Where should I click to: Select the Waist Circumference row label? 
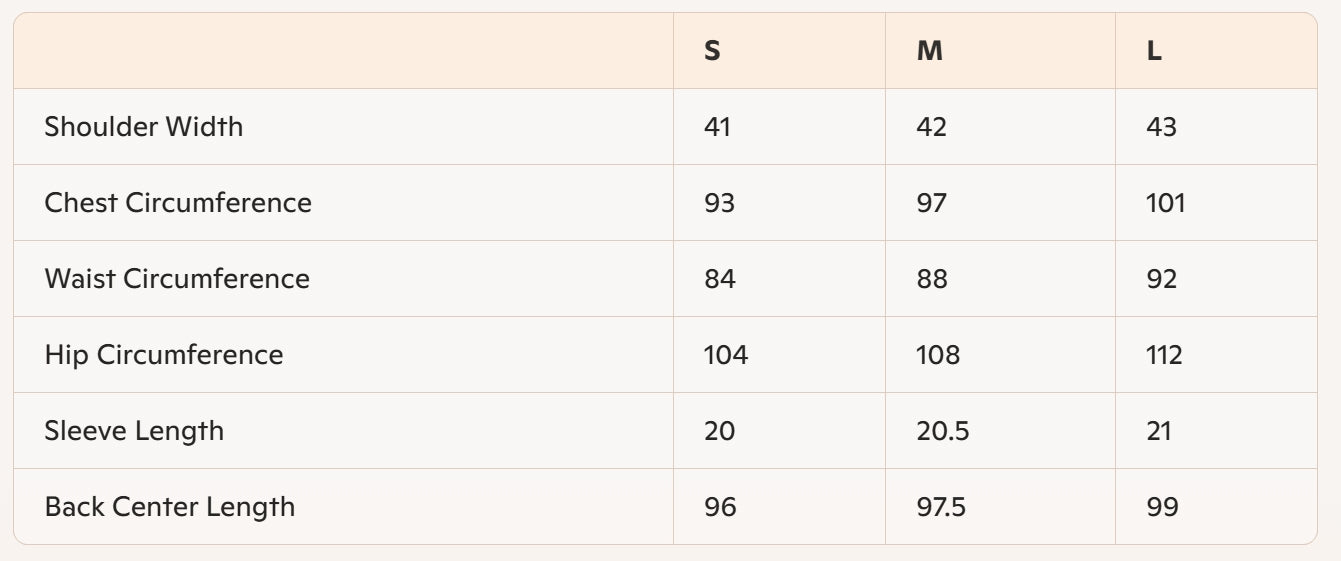(177, 279)
